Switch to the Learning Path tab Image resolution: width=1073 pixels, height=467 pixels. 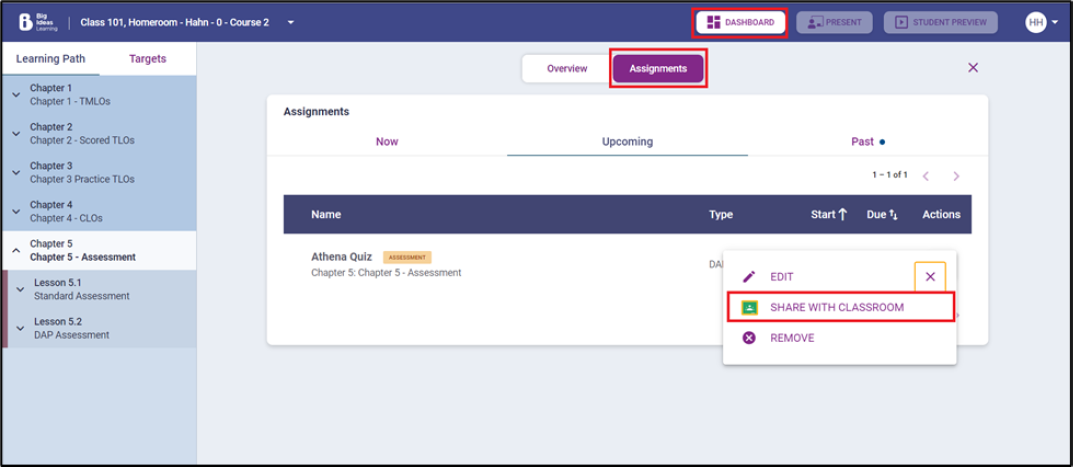pos(51,58)
